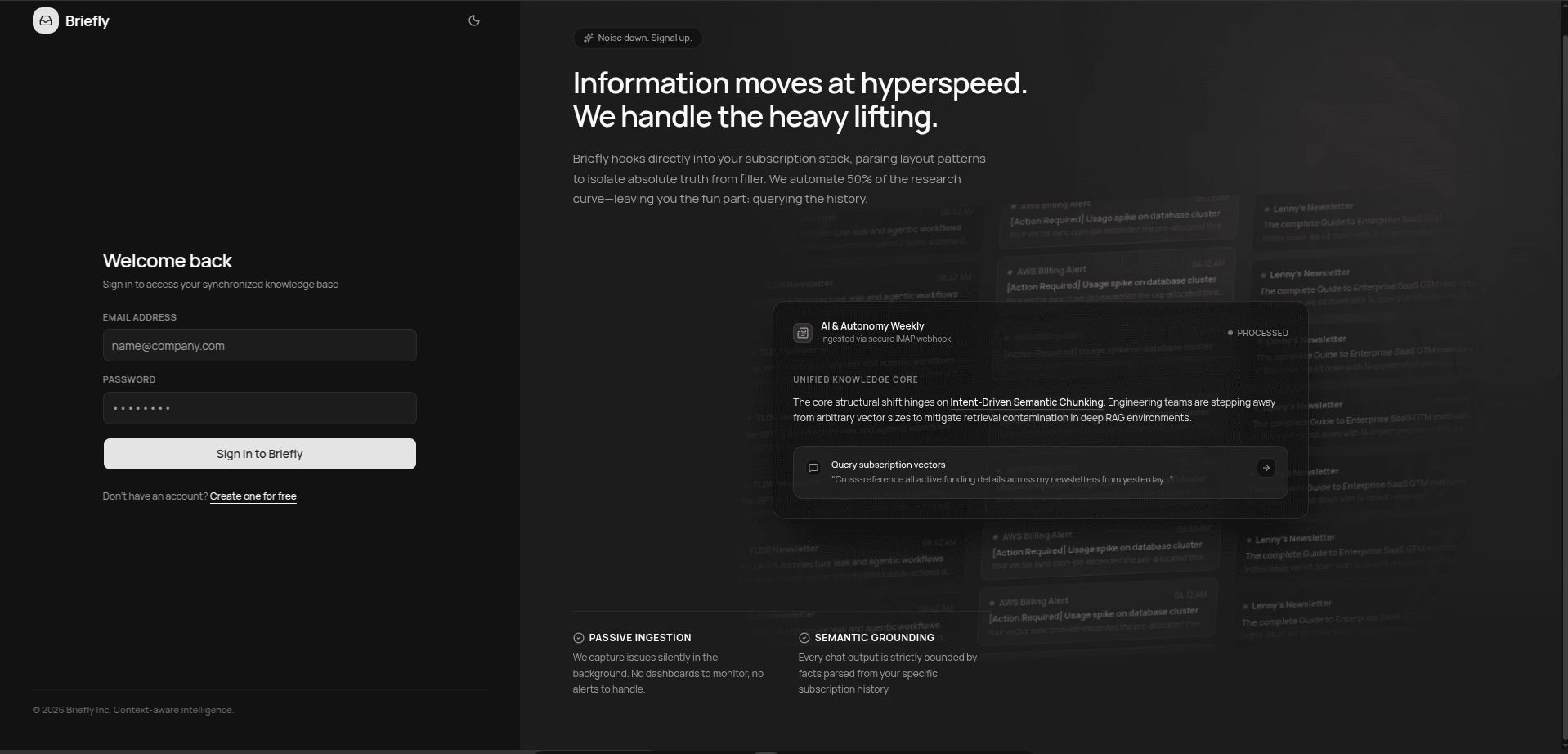Click the 'AI & Autonomy Weekly' title

[872, 326]
